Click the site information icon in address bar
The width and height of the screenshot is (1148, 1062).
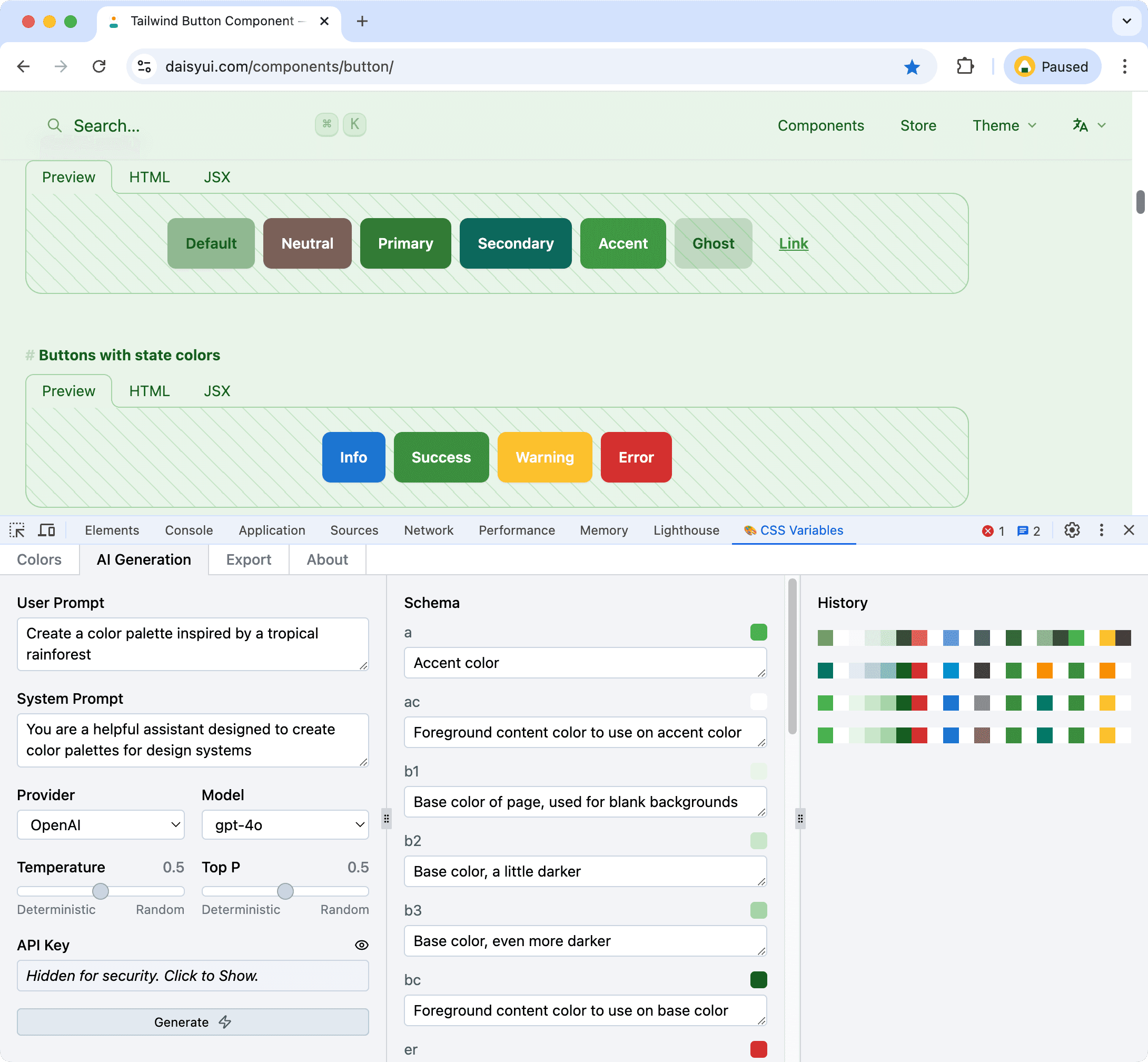[x=145, y=67]
